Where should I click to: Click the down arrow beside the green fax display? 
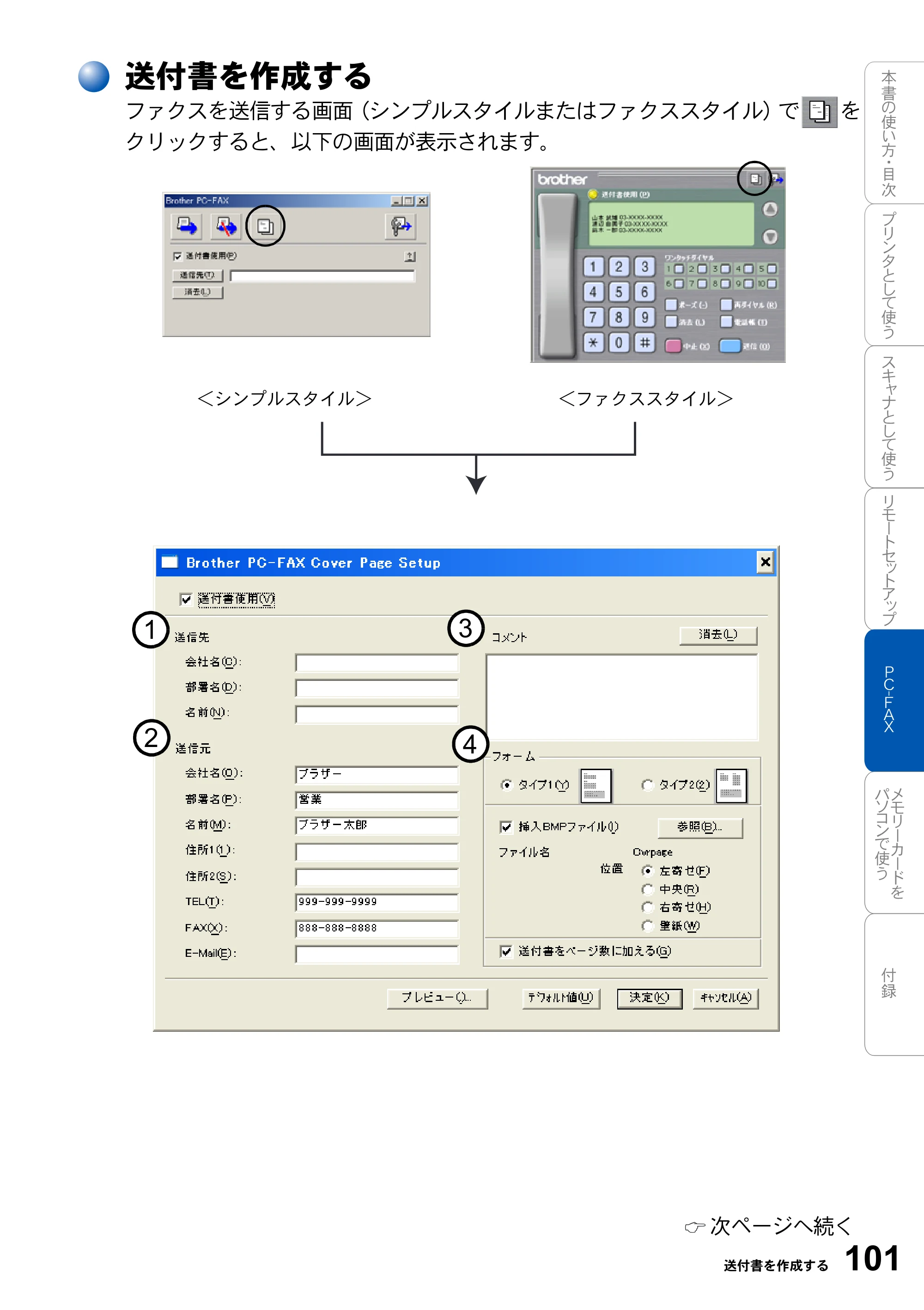pos(770,236)
